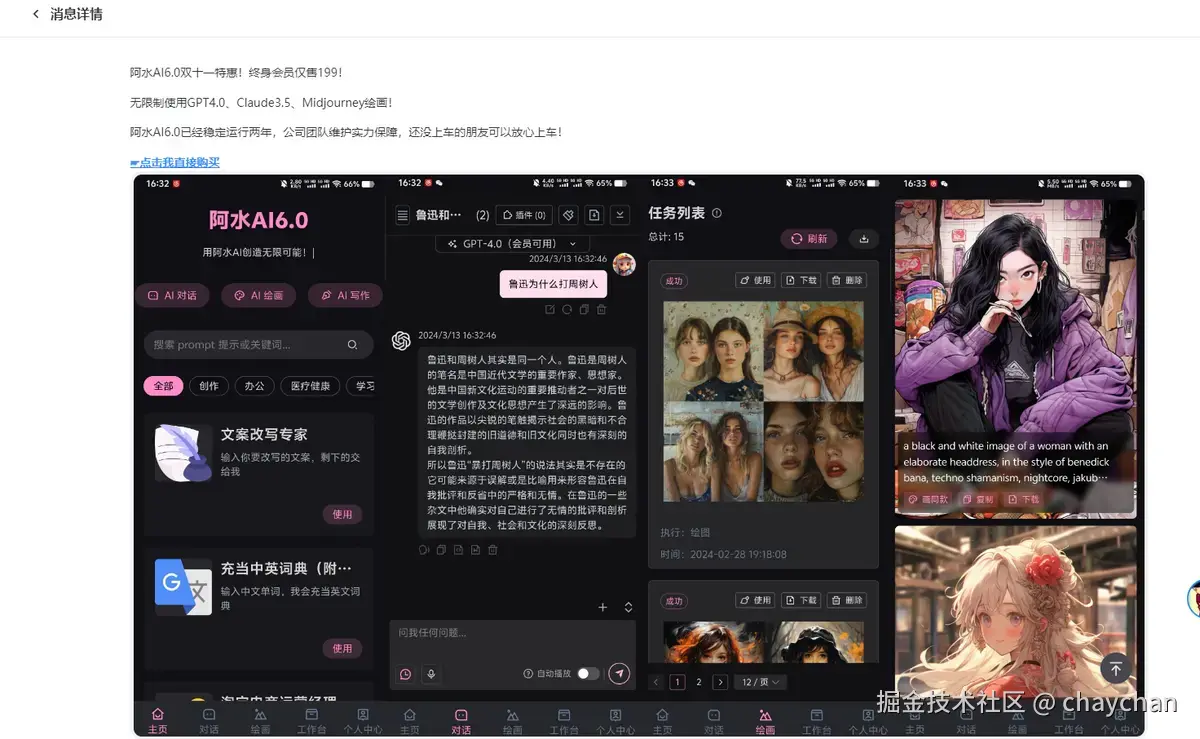The width and height of the screenshot is (1200, 739).
Task: Click 画同款 on the purple jacket artwork
Action: pos(928,499)
